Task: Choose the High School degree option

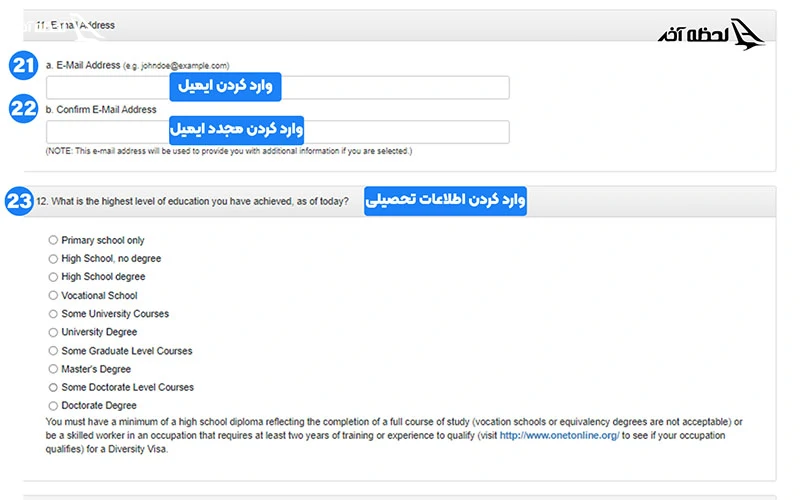Action: [x=53, y=277]
